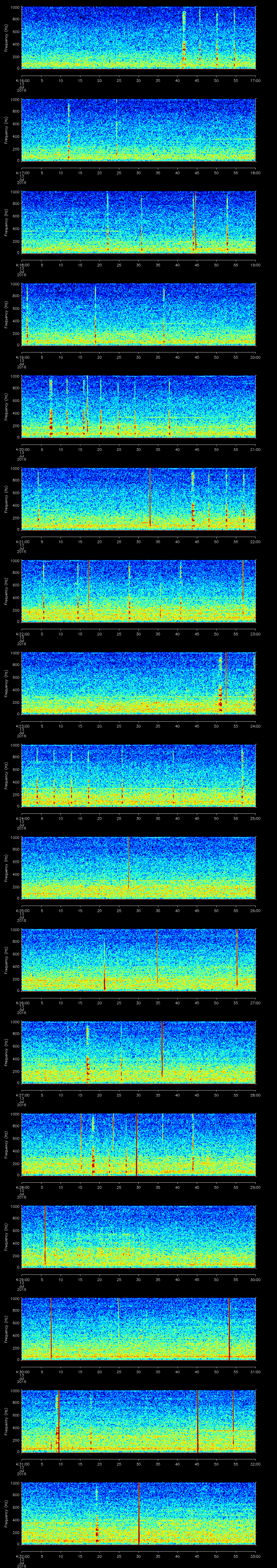277x1568 pixels.
Task: Click the 4:32:00 start time label
Action: tap(22, 1556)
